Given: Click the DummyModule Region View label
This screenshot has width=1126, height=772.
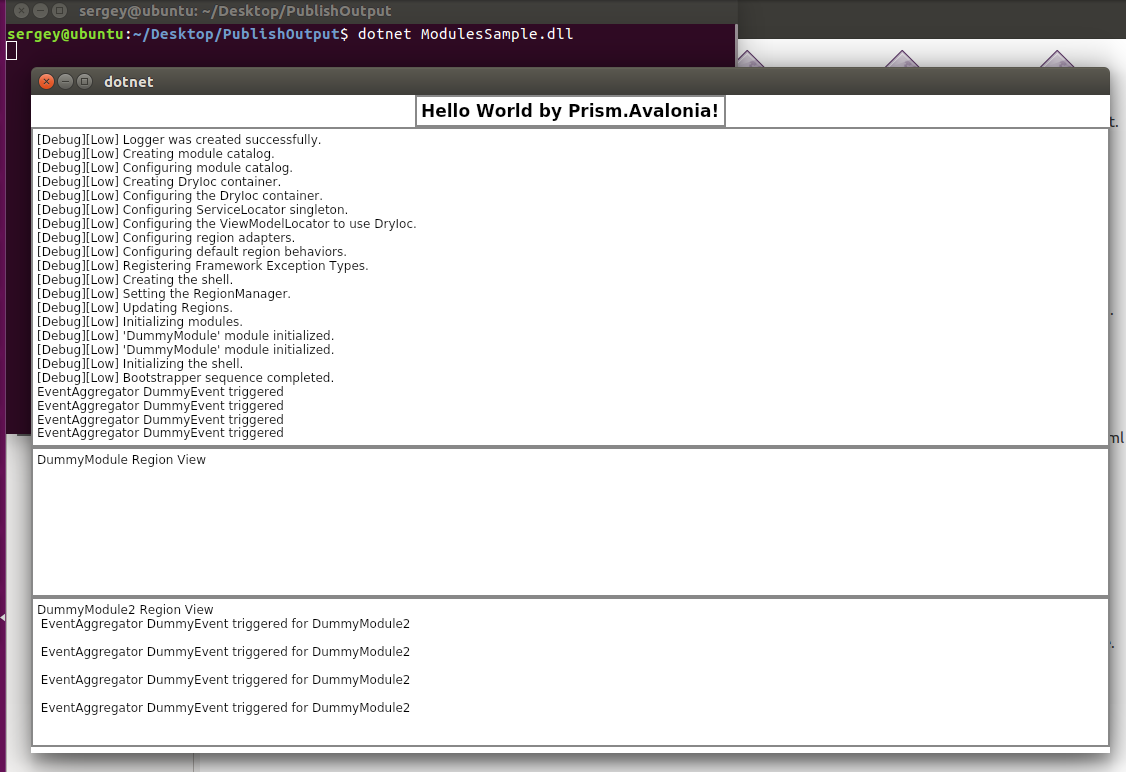Looking at the screenshot, I should (121, 460).
